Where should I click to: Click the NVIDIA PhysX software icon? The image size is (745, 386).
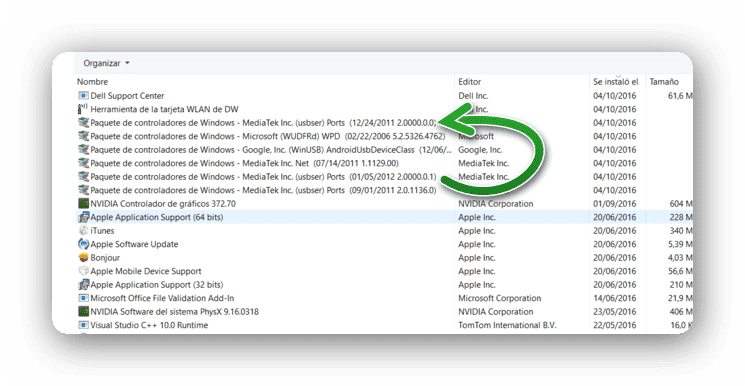83,312
